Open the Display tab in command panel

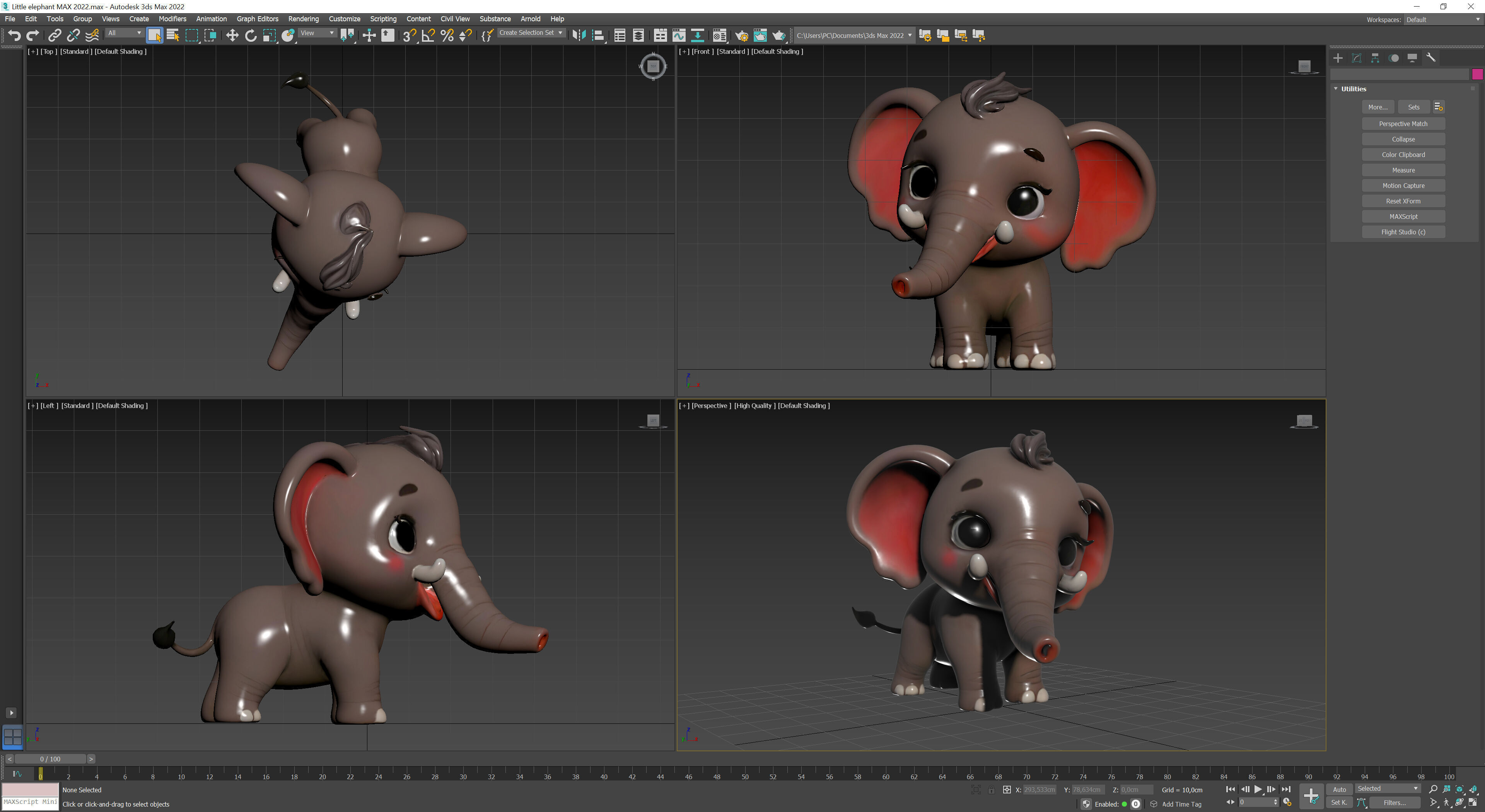pos(1412,58)
